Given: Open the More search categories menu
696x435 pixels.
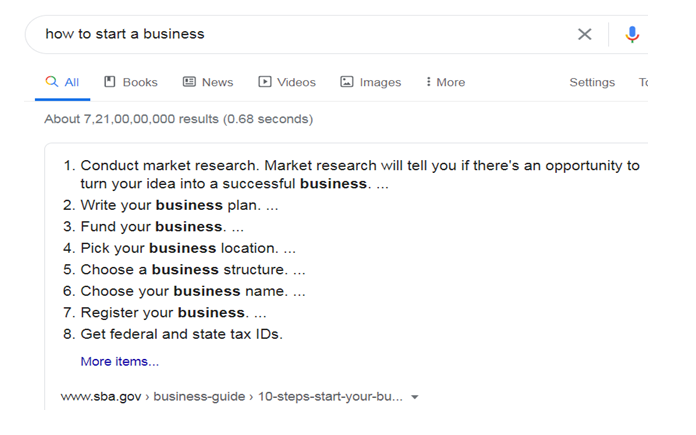Looking at the screenshot, I should (446, 82).
